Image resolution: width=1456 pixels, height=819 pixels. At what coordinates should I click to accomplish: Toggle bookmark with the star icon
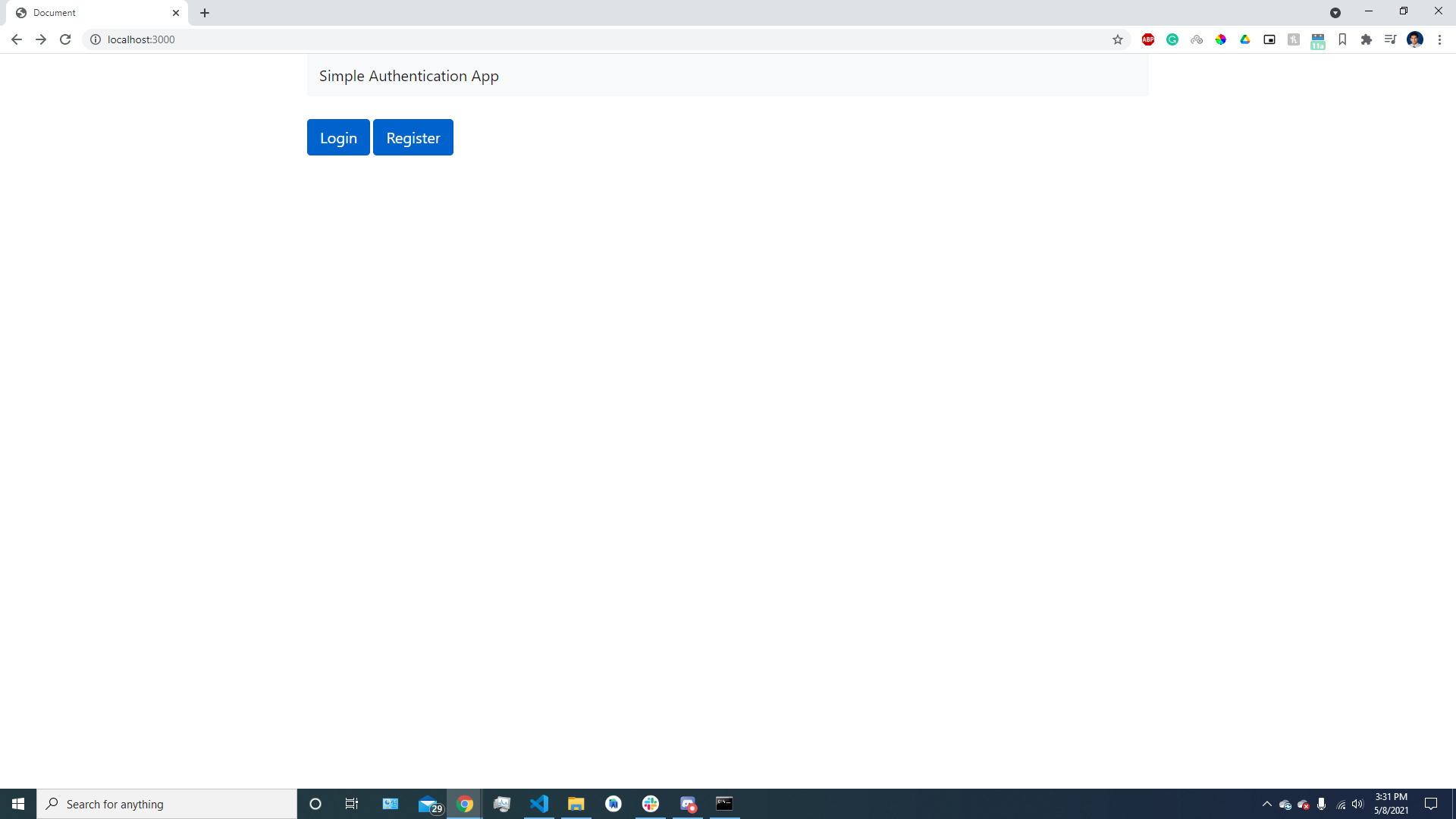click(1118, 39)
